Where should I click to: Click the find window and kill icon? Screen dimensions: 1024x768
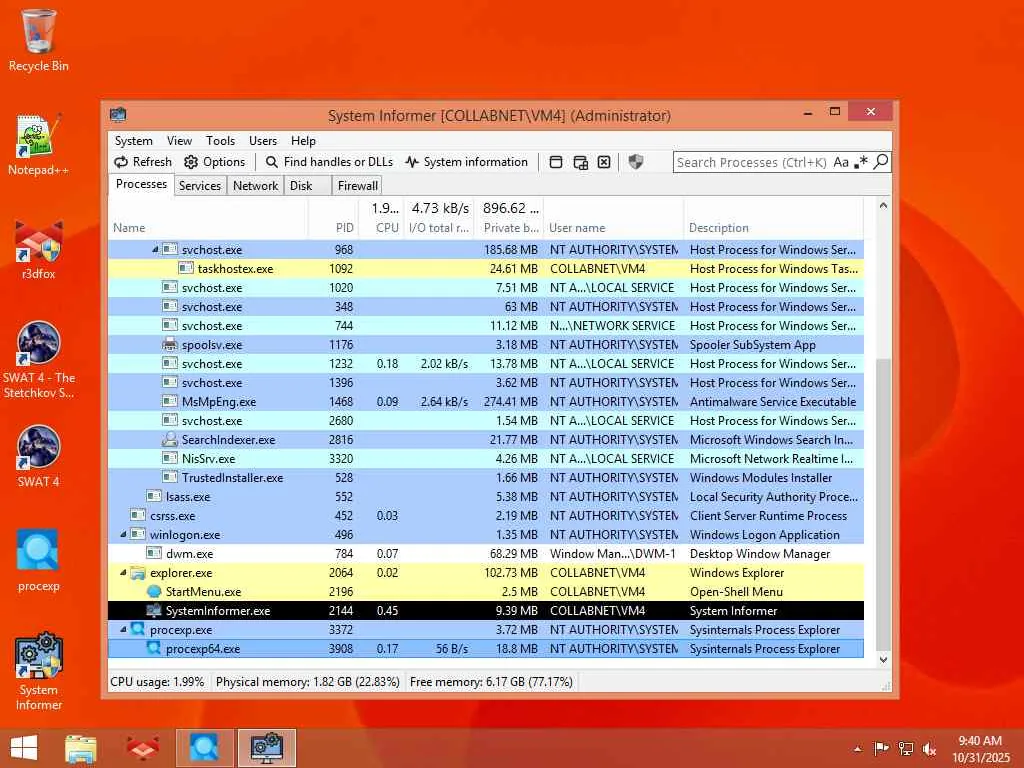(x=604, y=162)
